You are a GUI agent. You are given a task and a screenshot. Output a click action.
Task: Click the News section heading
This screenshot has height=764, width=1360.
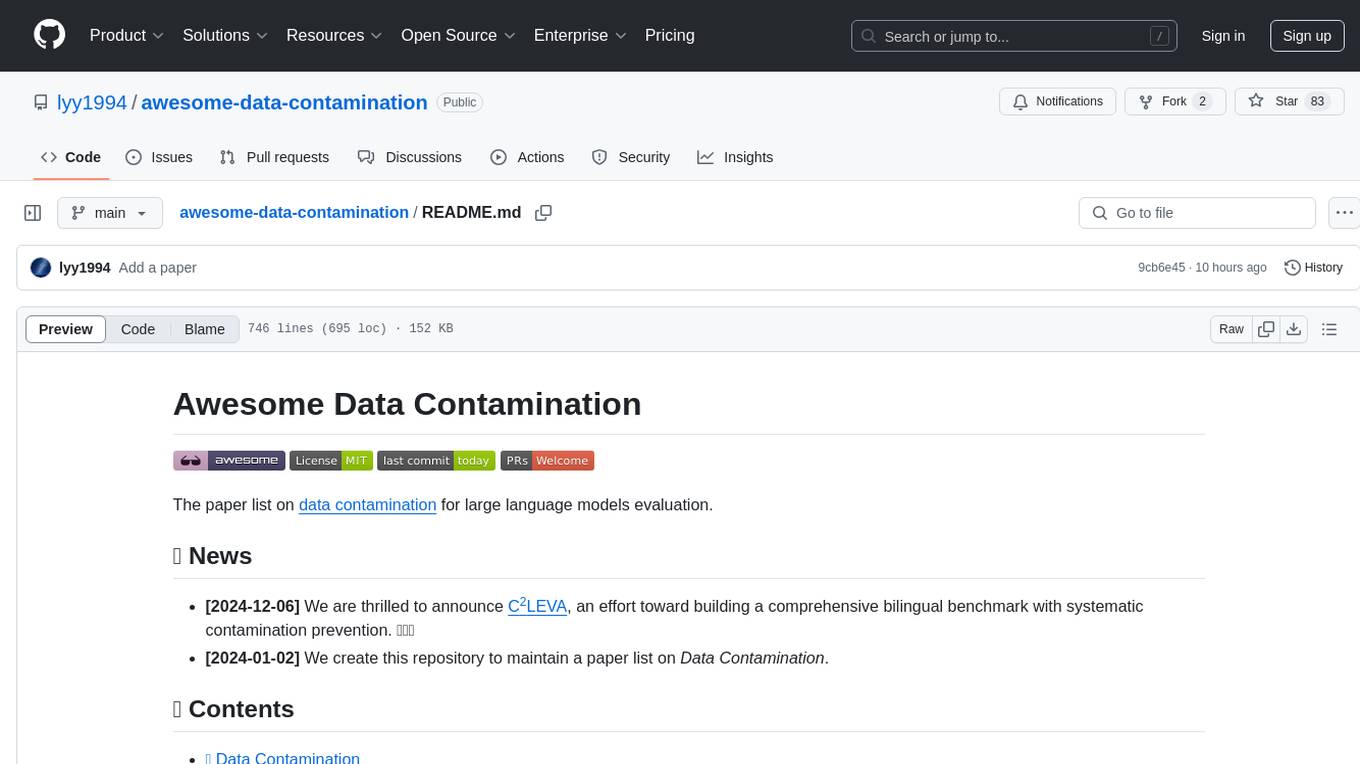click(x=212, y=556)
